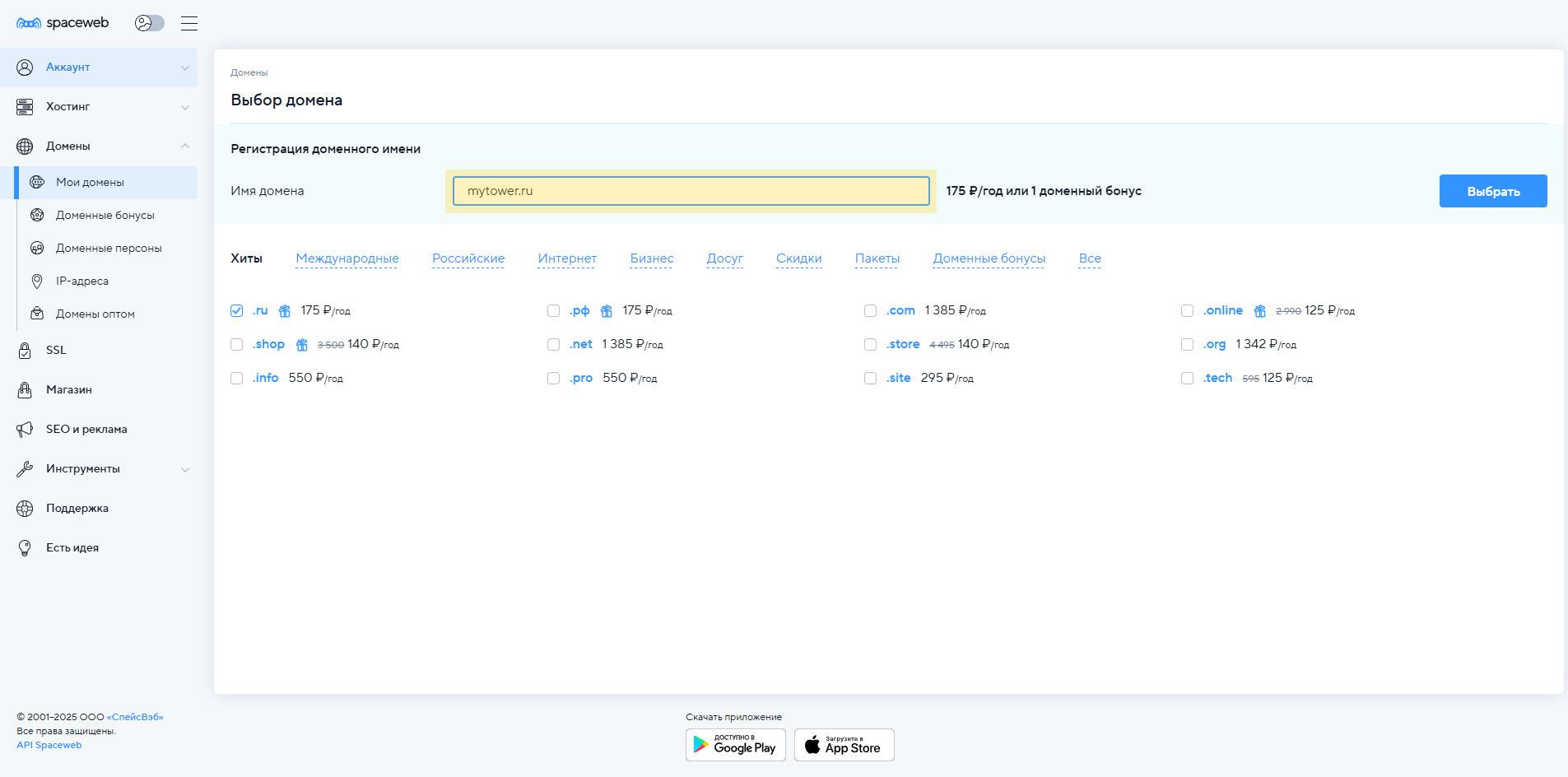This screenshot has width=1568, height=777.
Task: Enable the .shop domain checkbox
Action: click(237, 345)
